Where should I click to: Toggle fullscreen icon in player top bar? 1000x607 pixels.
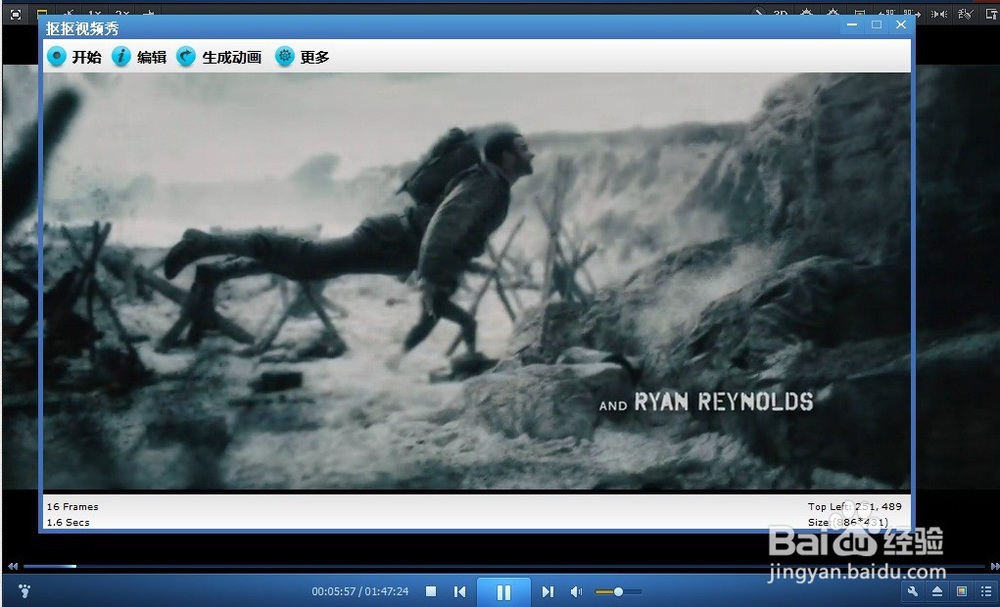pyautogui.click(x=16, y=14)
